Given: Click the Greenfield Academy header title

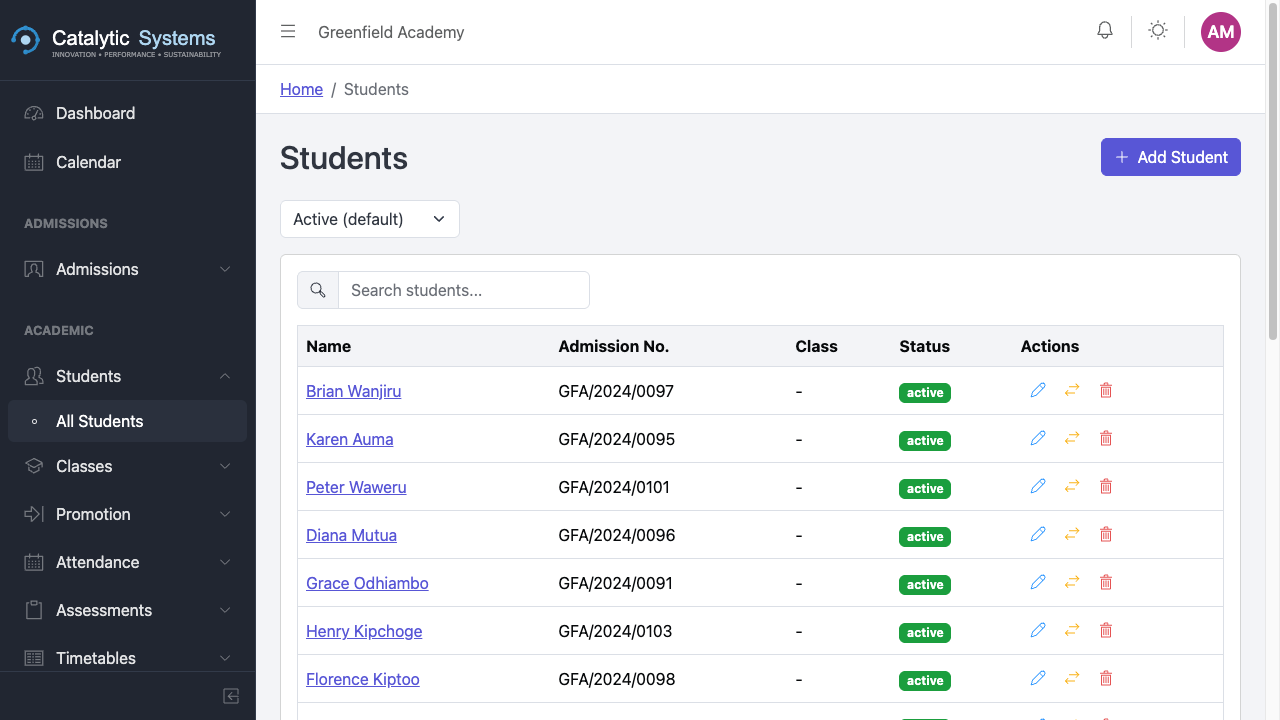Looking at the screenshot, I should [x=391, y=32].
